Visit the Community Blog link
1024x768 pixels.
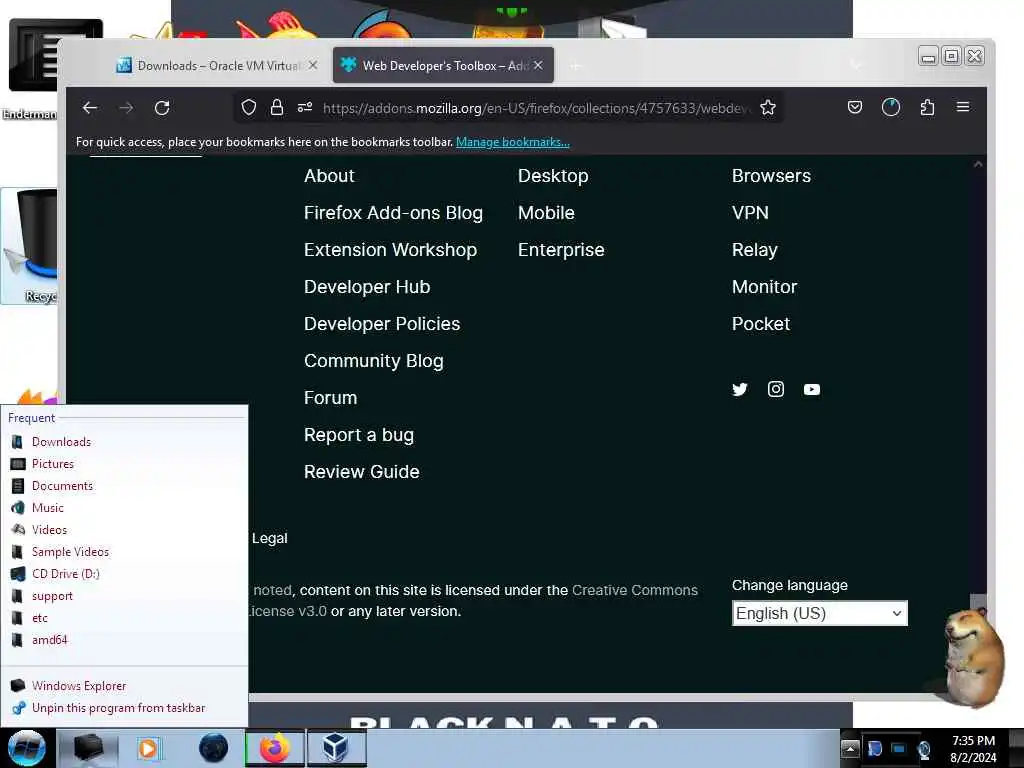(374, 361)
